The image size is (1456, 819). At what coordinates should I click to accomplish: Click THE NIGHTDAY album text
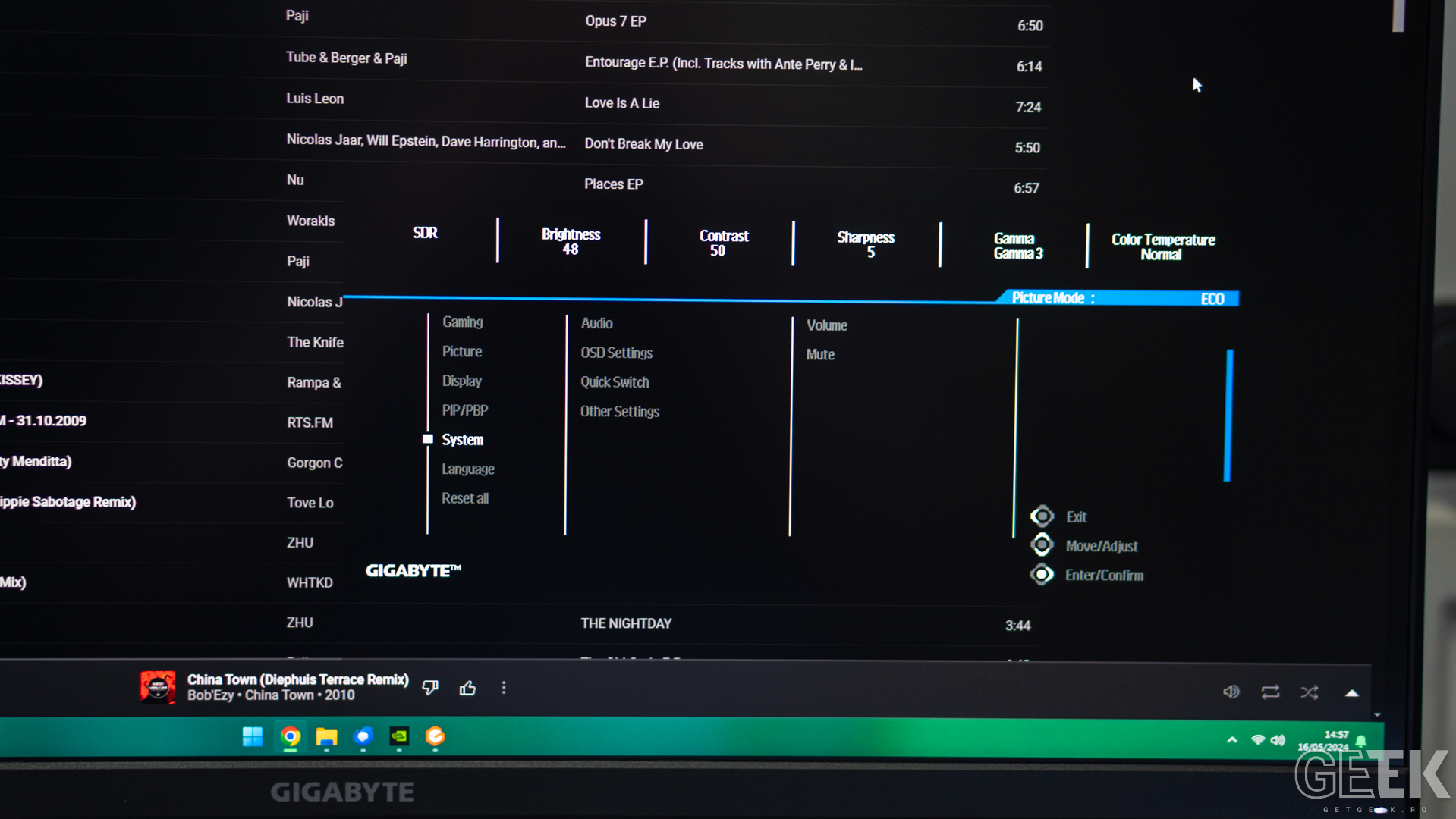click(x=626, y=623)
